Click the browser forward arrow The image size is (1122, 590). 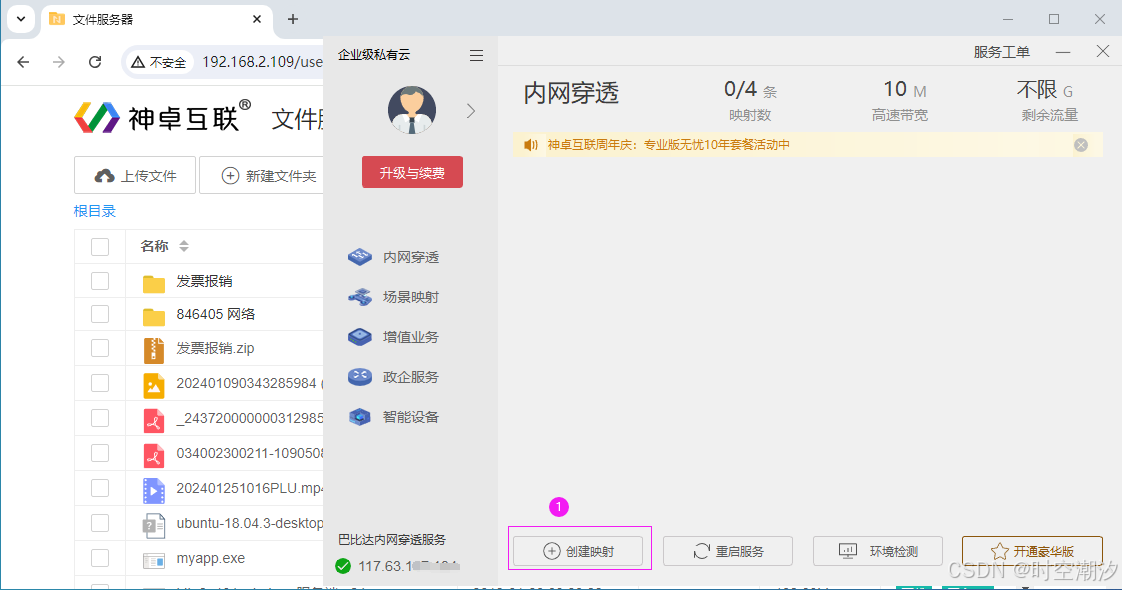click(59, 62)
